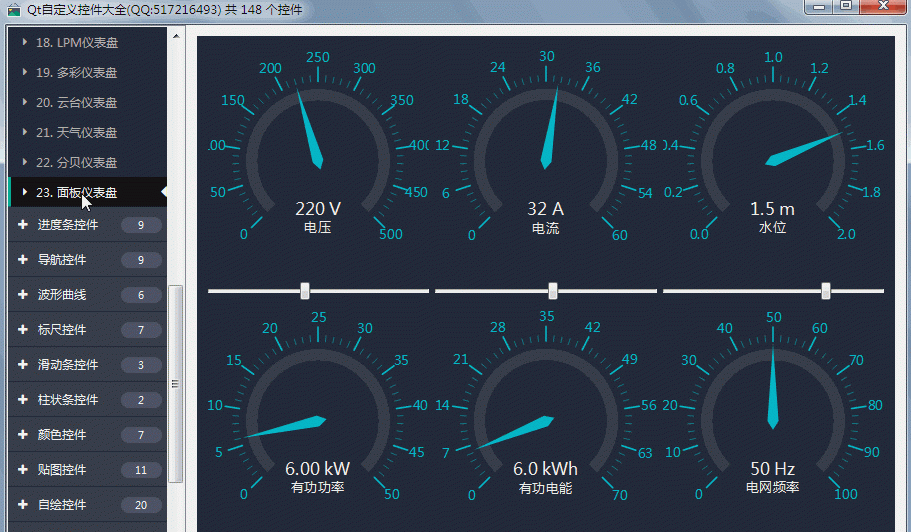Click the 波形曲线 count badge 6
The height and width of the screenshot is (532, 911).
(x=141, y=295)
